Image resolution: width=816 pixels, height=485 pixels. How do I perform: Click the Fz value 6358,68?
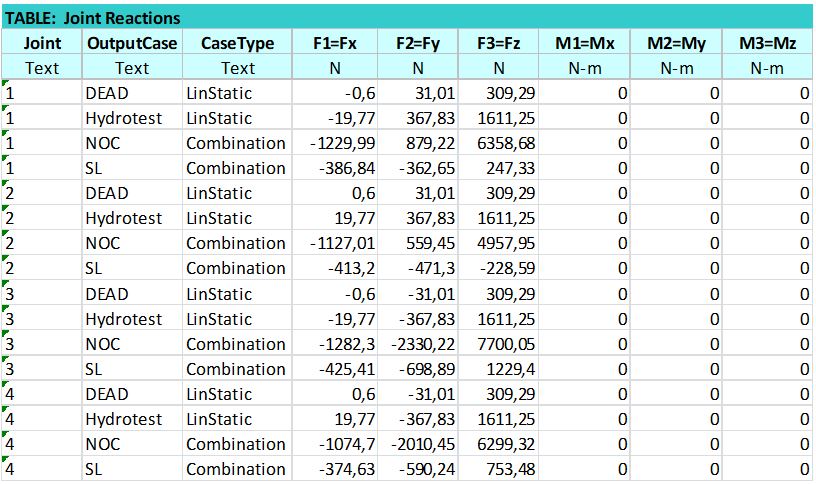(507, 144)
